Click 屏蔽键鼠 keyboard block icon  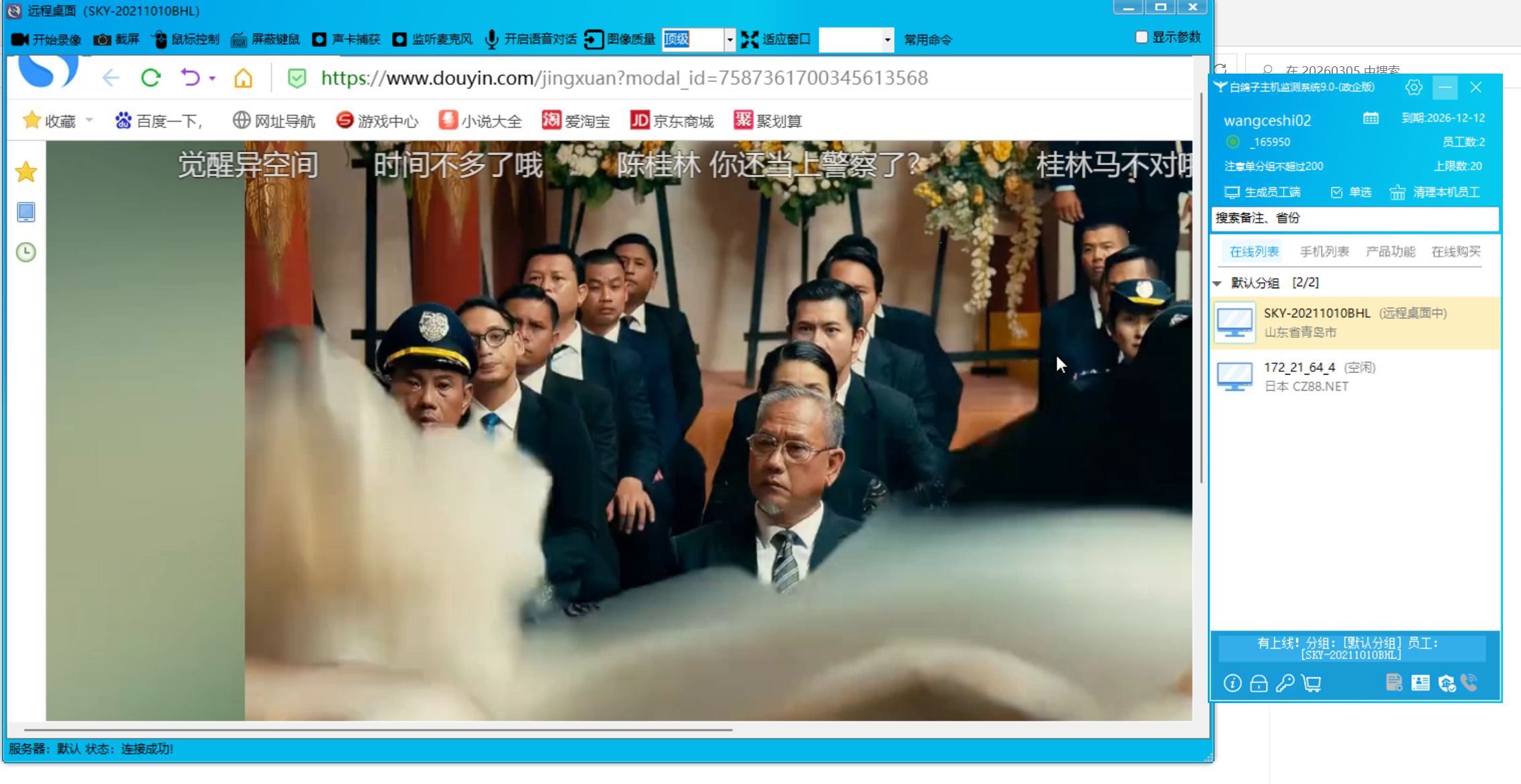pos(239,39)
